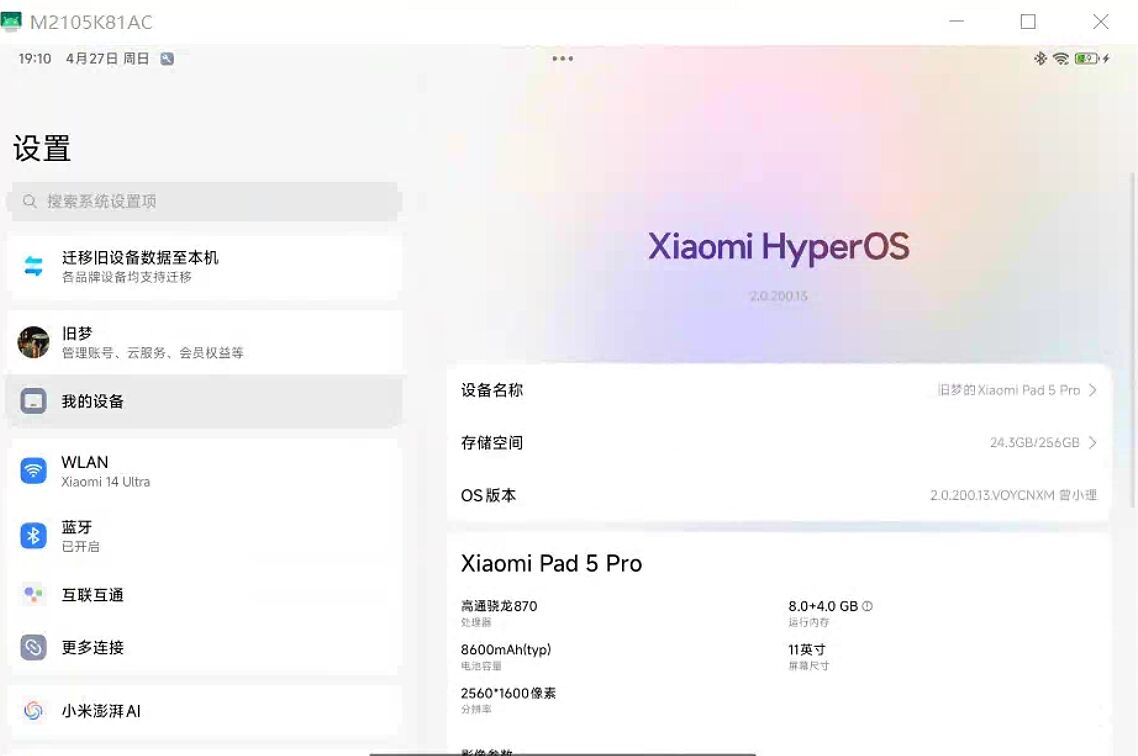Open the WLAN Wi-Fi icon
The height and width of the screenshot is (756, 1138).
click(x=33, y=471)
